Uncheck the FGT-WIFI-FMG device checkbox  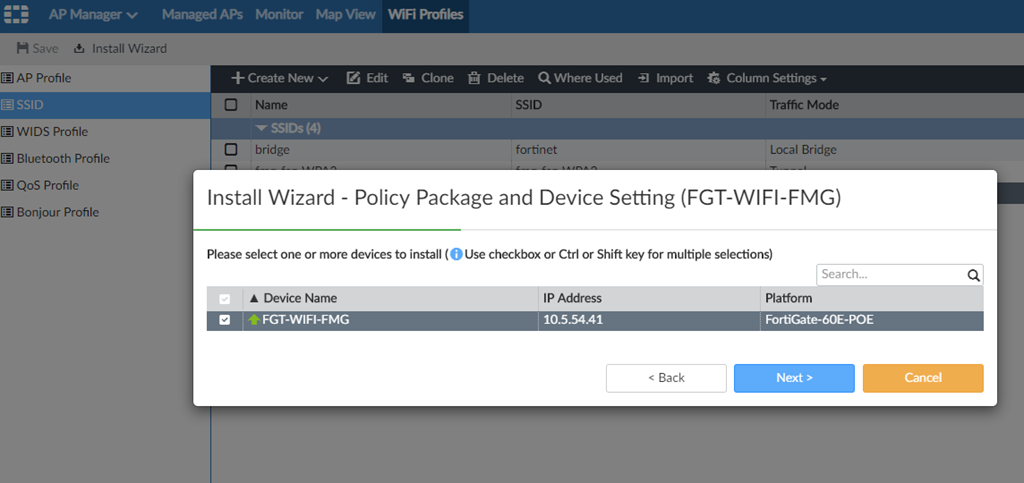point(224,320)
